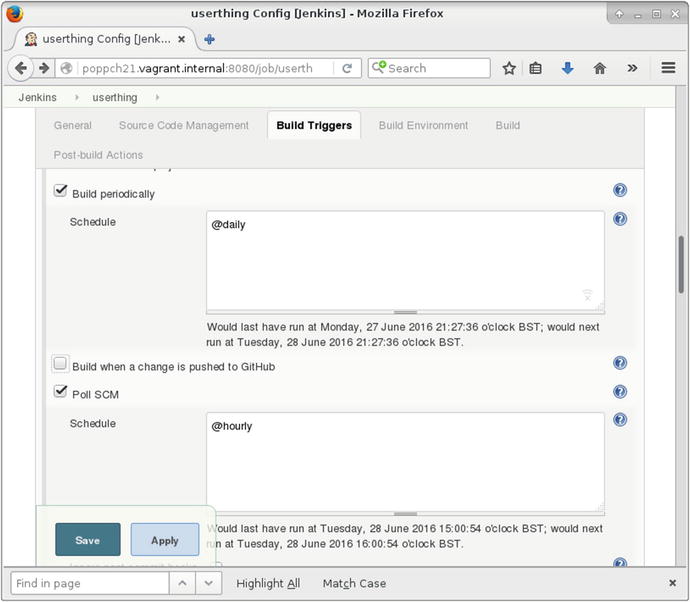The width and height of the screenshot is (690, 602).
Task: Toggle Match Case in the find bar
Action: coord(354,584)
